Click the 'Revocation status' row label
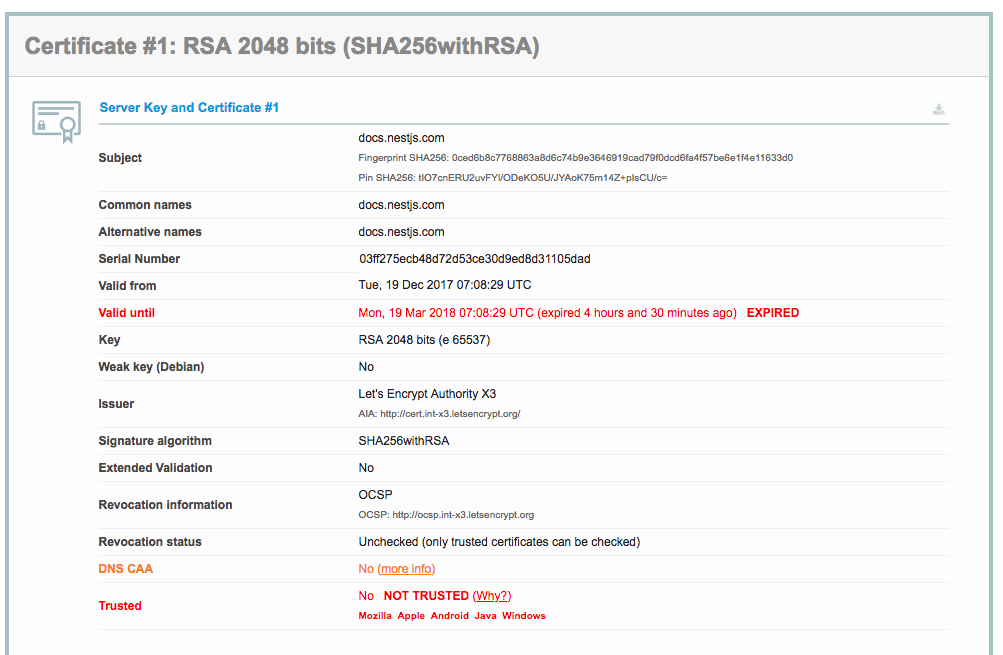Screen dimensions: 1003x655 (x=150, y=542)
